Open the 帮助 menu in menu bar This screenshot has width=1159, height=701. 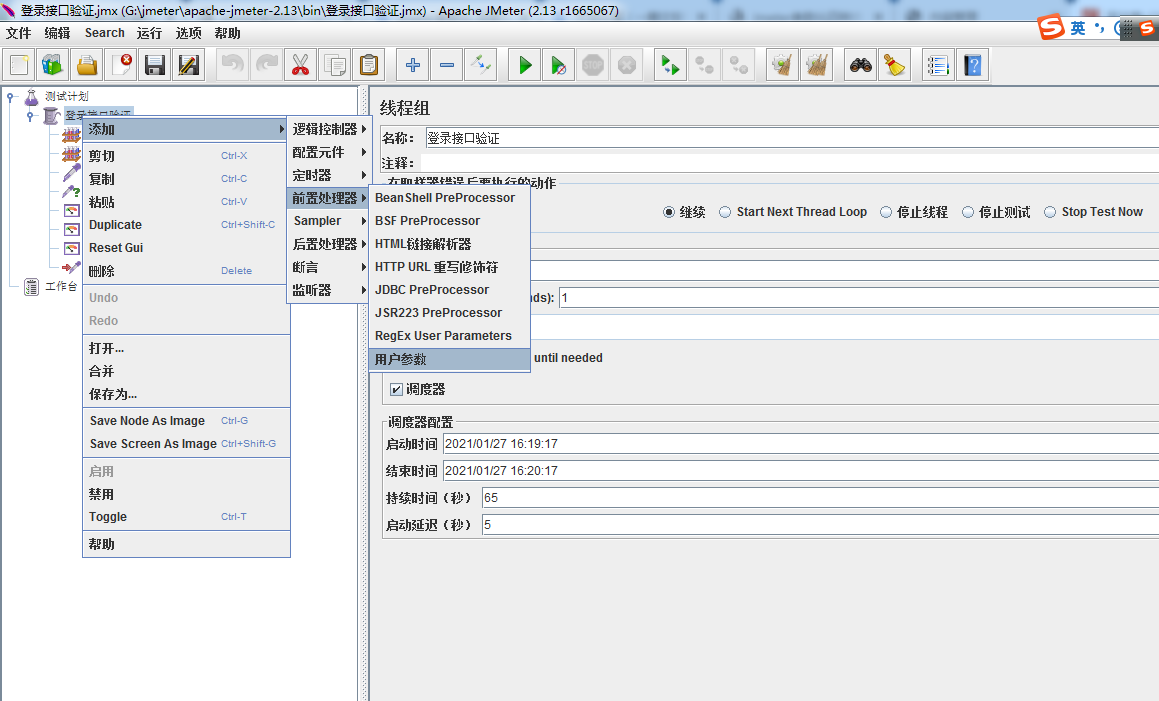click(x=228, y=33)
